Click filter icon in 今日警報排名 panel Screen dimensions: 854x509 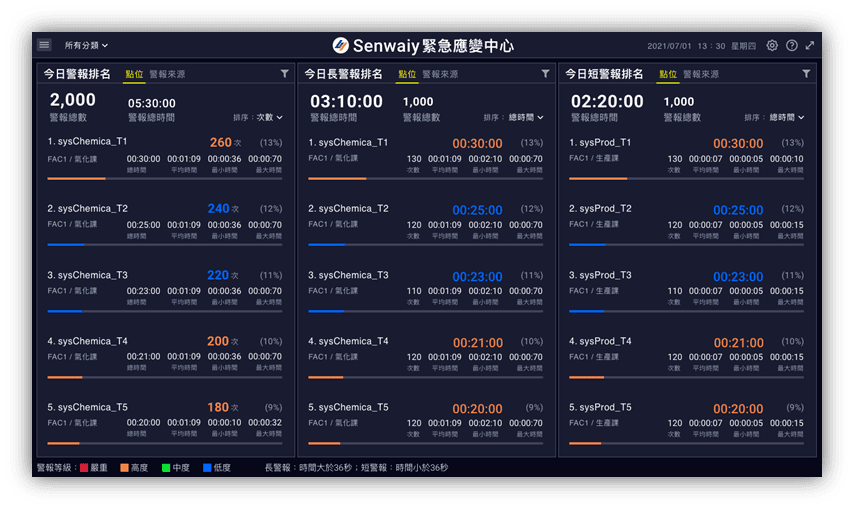pyautogui.click(x=284, y=74)
